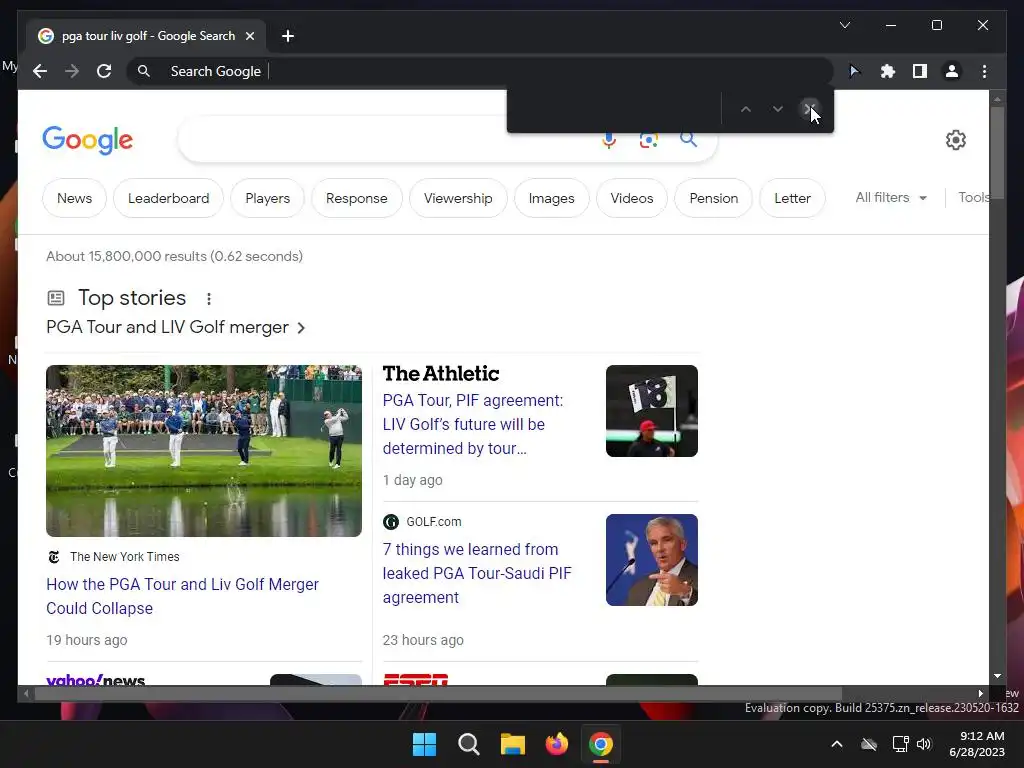Viewport: 1024px width, 768px height.
Task: Open the clock and date panel
Action: pyautogui.click(x=977, y=744)
